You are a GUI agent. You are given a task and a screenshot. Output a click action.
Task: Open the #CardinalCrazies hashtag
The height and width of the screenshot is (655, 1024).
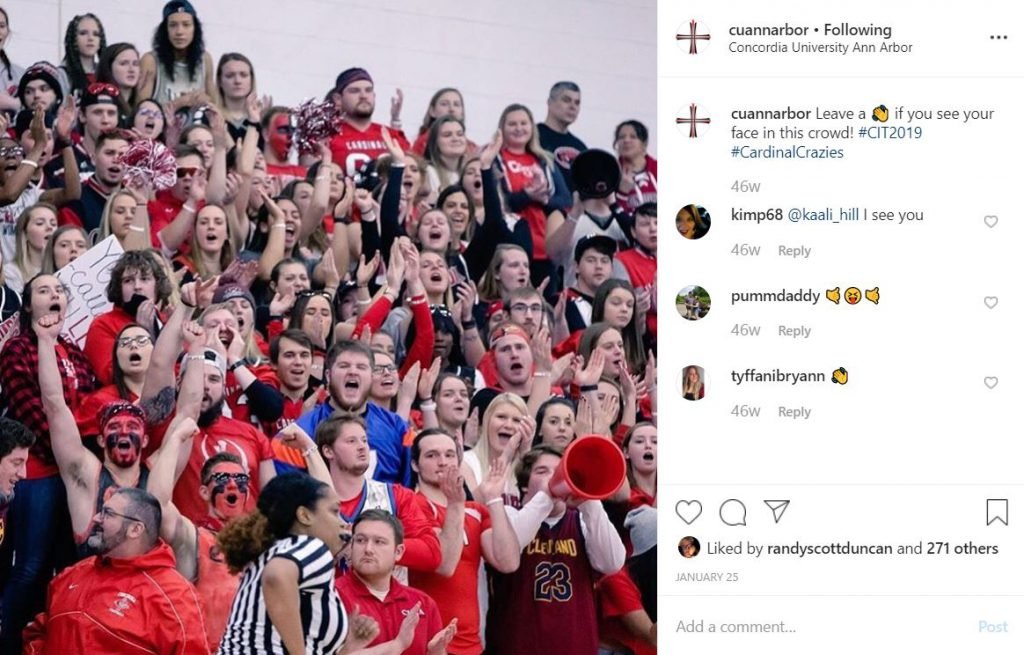click(787, 152)
